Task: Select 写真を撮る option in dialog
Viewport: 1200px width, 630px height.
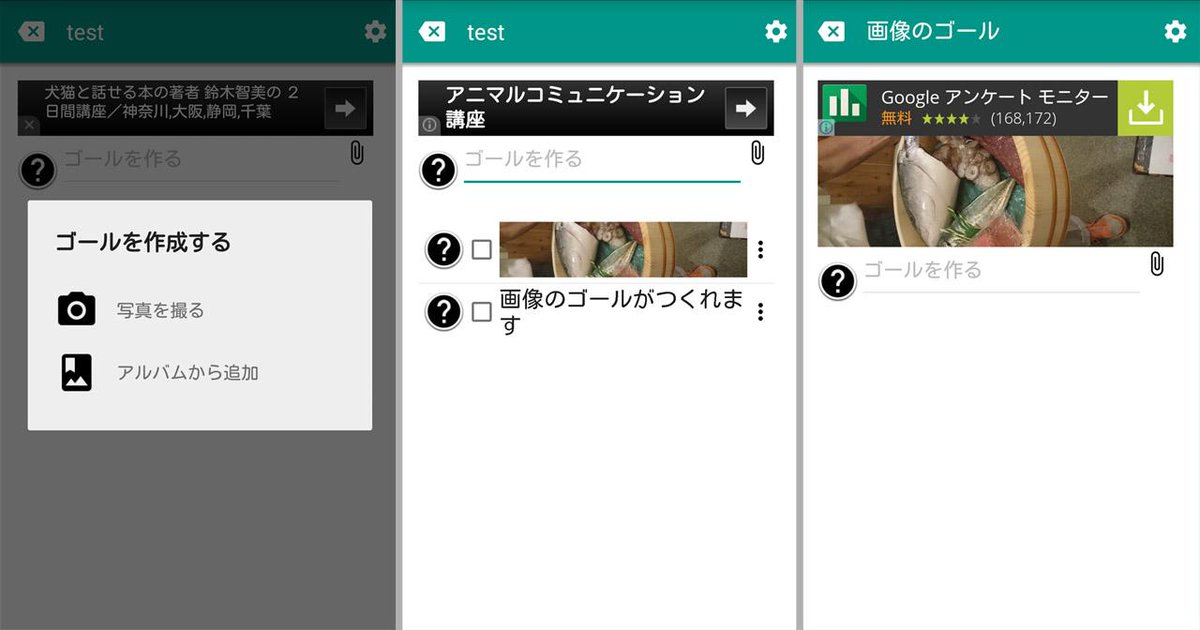Action: click(x=200, y=310)
